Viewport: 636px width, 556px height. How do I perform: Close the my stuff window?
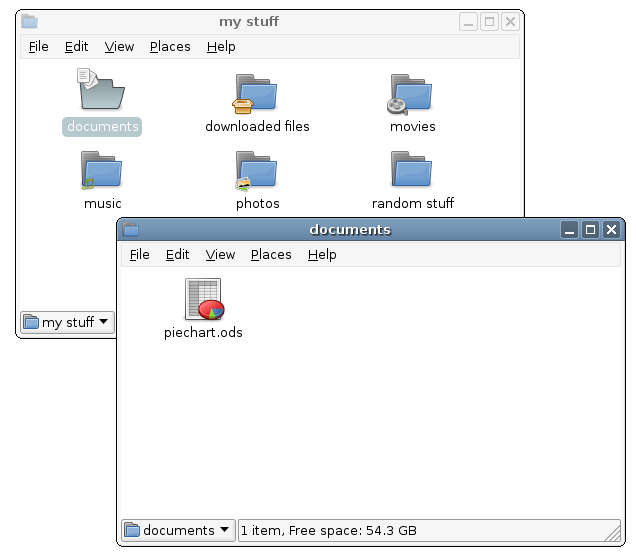coord(510,22)
